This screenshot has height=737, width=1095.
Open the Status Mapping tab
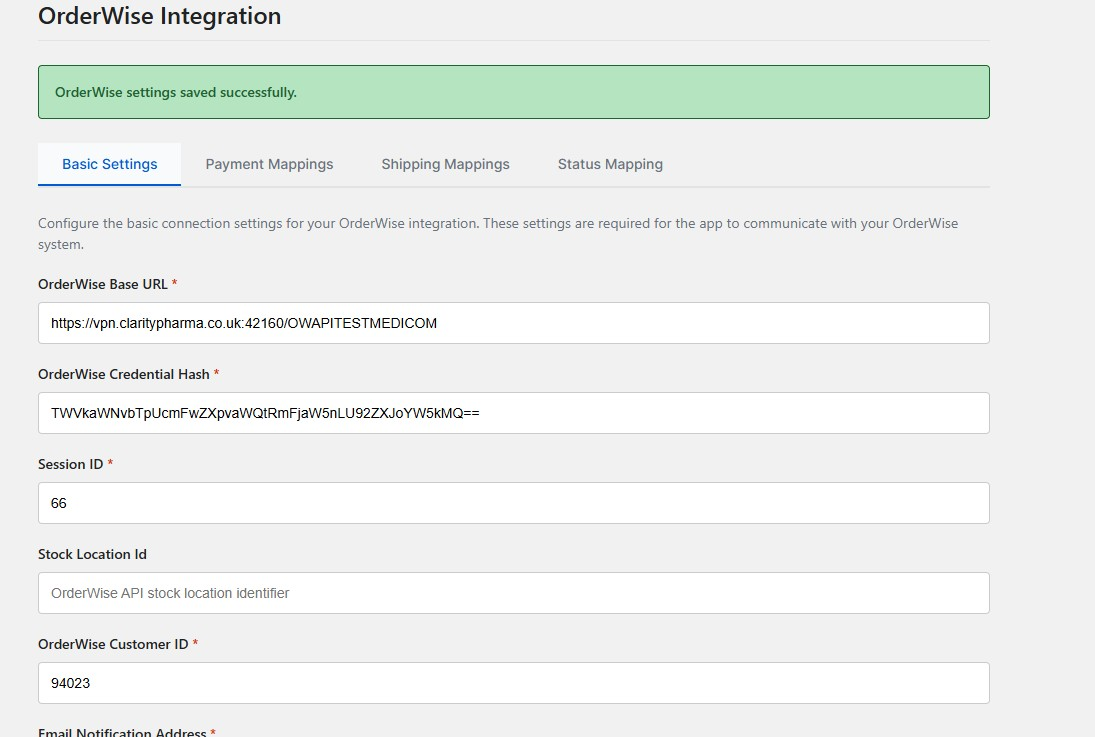pos(610,164)
